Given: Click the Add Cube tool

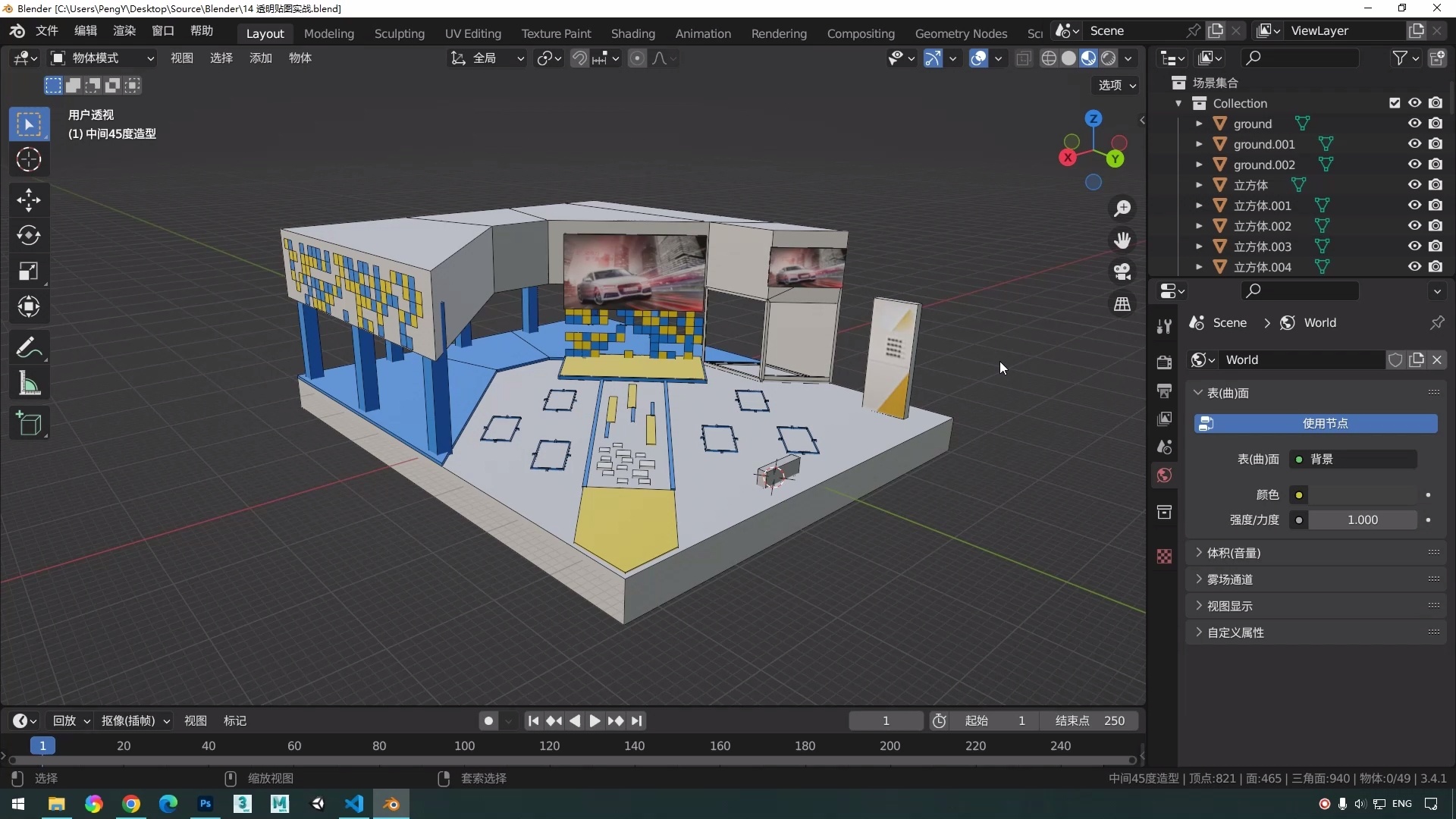Looking at the screenshot, I should click(29, 424).
